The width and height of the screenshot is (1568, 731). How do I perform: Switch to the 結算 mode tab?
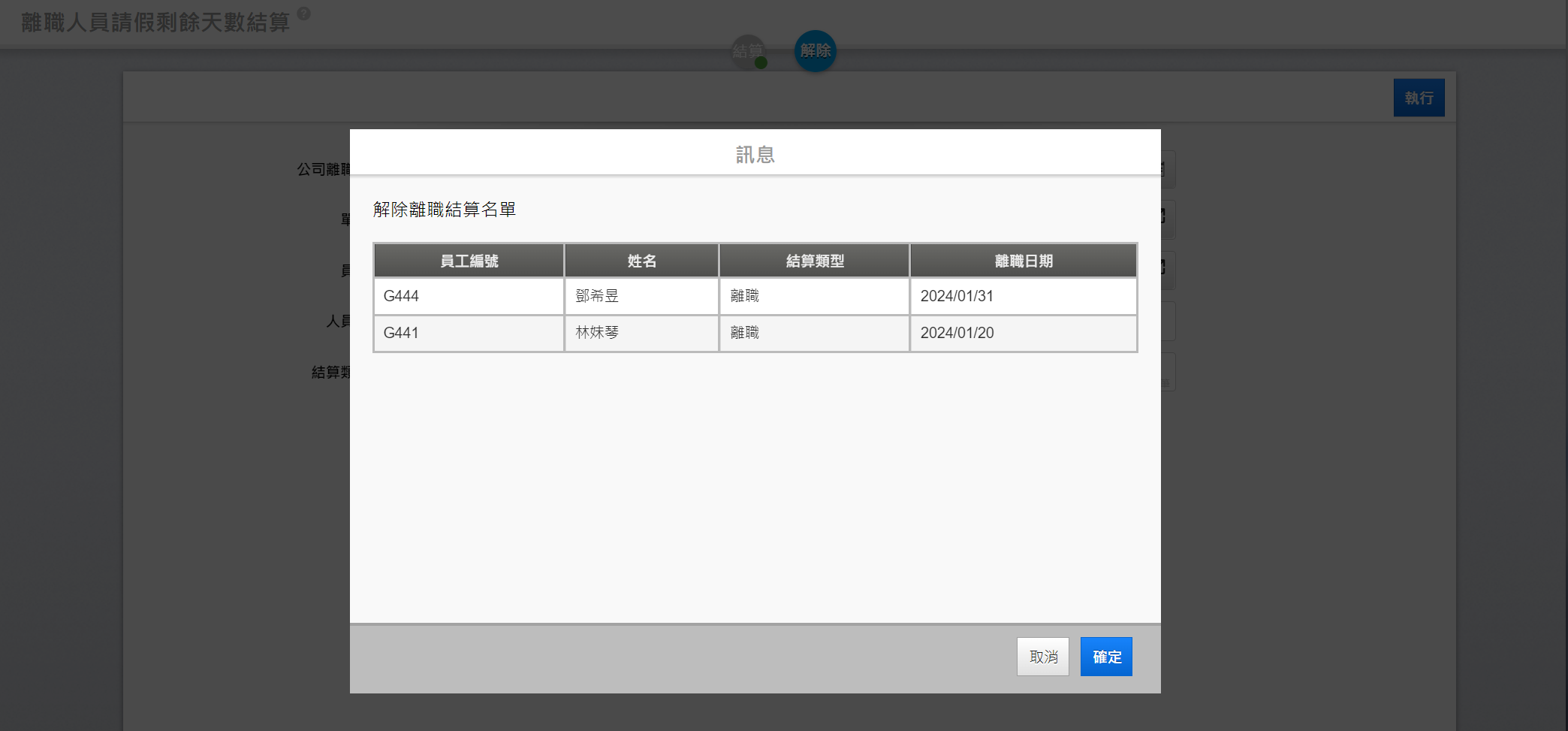(x=748, y=51)
